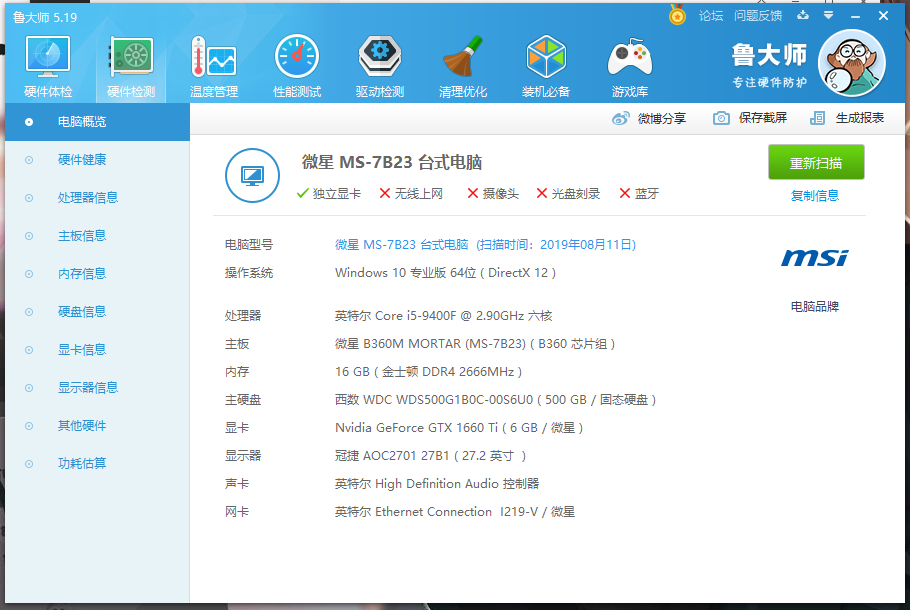Image resolution: width=910 pixels, height=610 pixels.
Task: Open 驱动检测 driver detection
Action: coord(380,66)
